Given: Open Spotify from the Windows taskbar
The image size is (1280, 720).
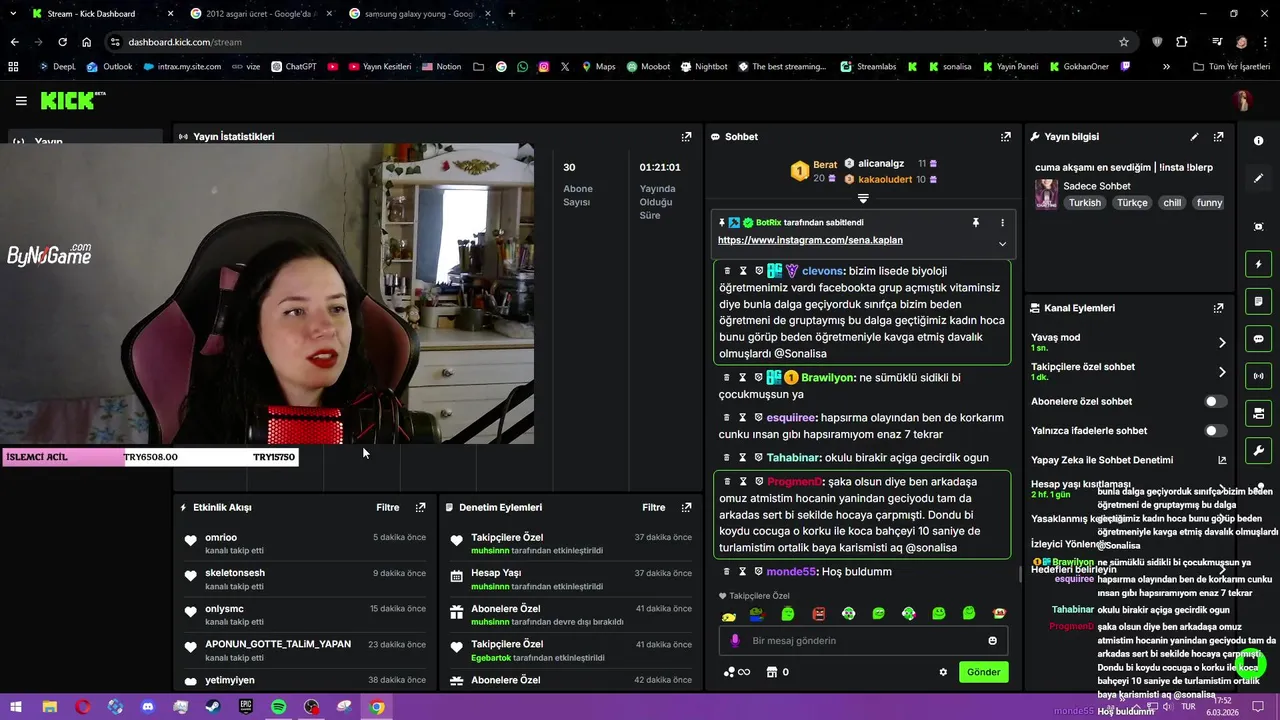Looking at the screenshot, I should (279, 707).
